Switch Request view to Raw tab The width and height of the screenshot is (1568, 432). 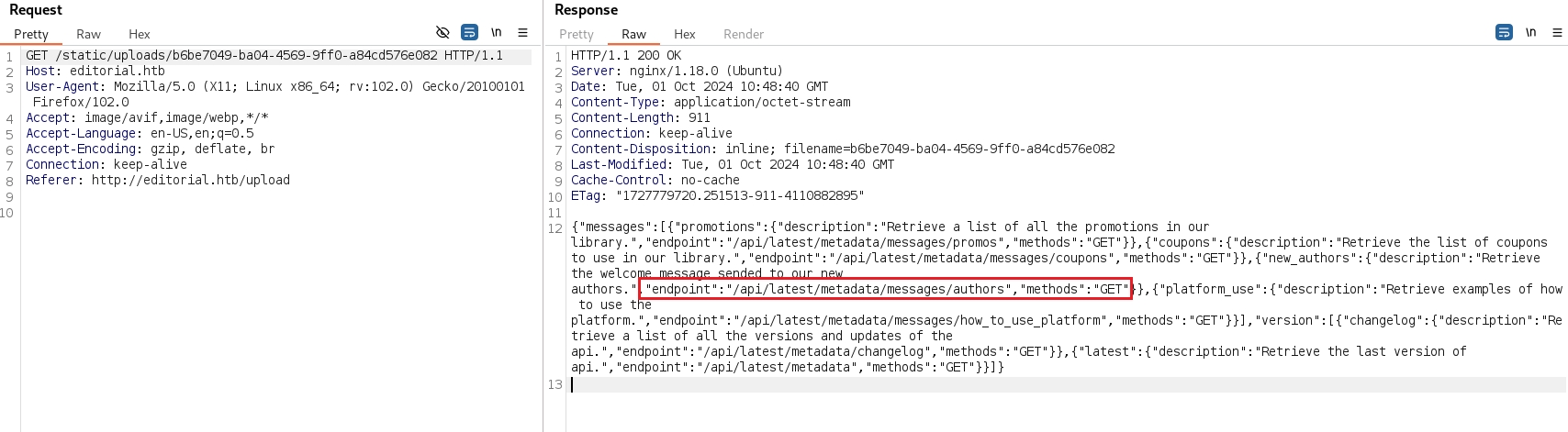click(88, 34)
